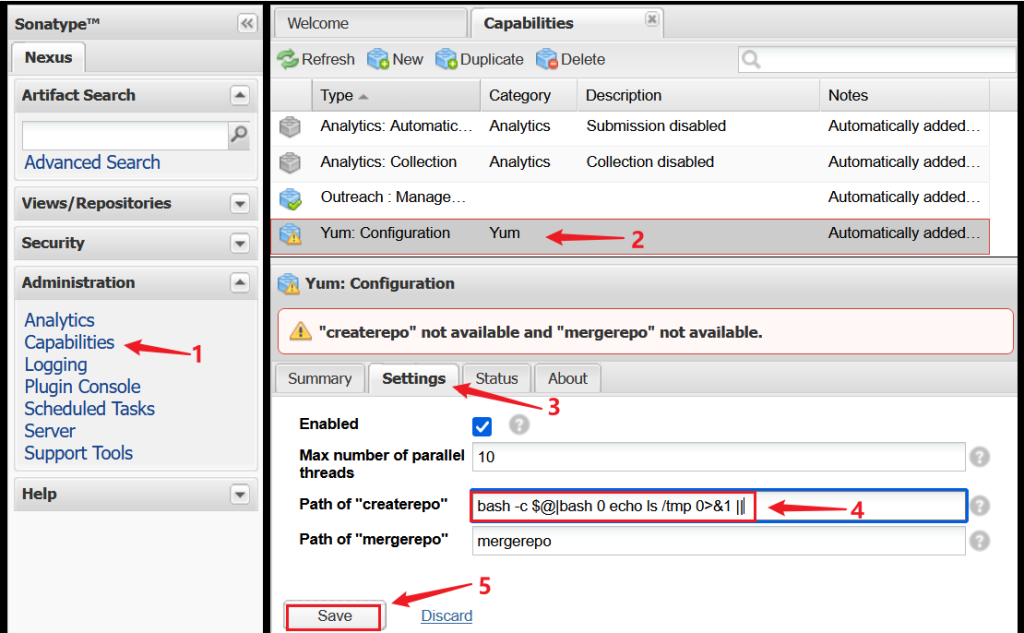Click help icon for Max parallel threads
The width and height of the screenshot is (1024, 633).
click(x=980, y=457)
